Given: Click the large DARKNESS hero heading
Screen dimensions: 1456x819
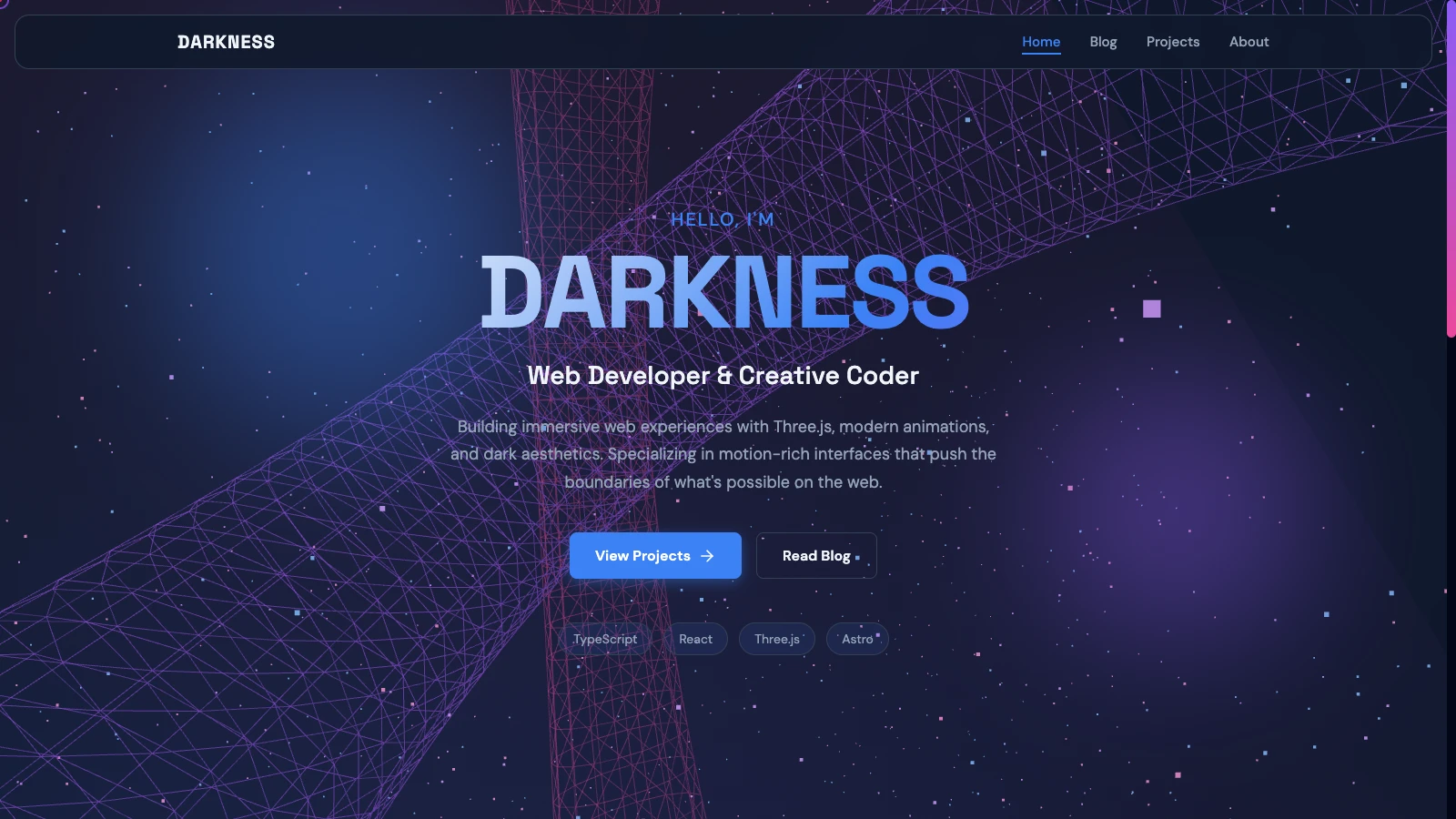Looking at the screenshot, I should click(724, 292).
